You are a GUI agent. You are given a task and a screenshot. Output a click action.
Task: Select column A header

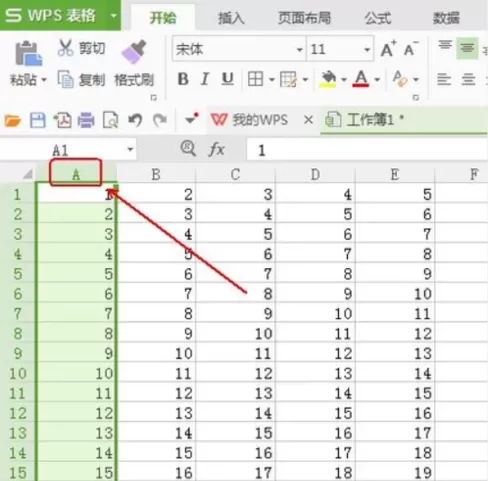click(x=76, y=174)
